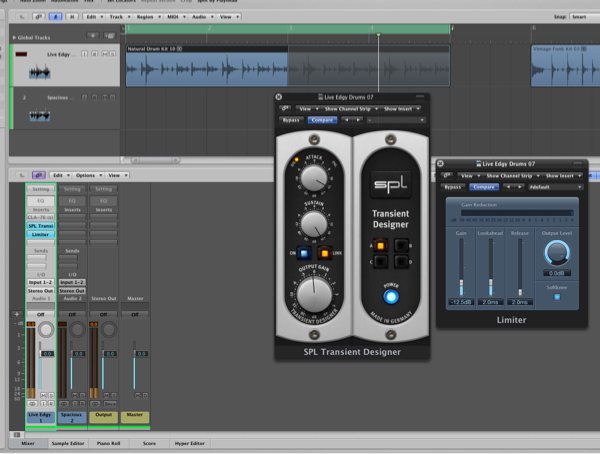Select setting A on SPL Transient Designer

point(380,246)
